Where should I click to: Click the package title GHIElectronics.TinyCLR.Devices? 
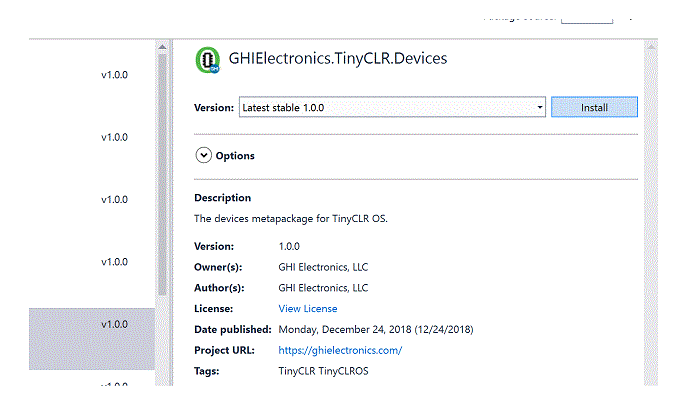(x=338, y=59)
